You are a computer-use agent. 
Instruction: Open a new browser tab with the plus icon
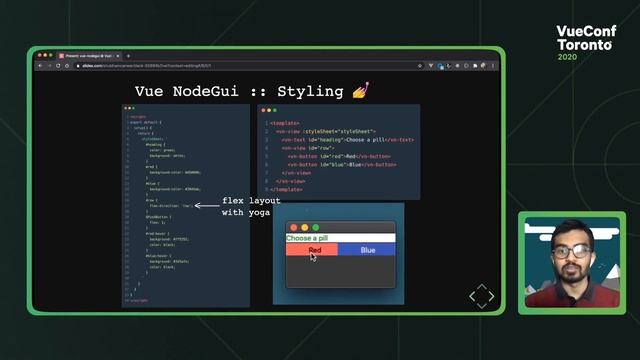pyautogui.click(x=128, y=56)
